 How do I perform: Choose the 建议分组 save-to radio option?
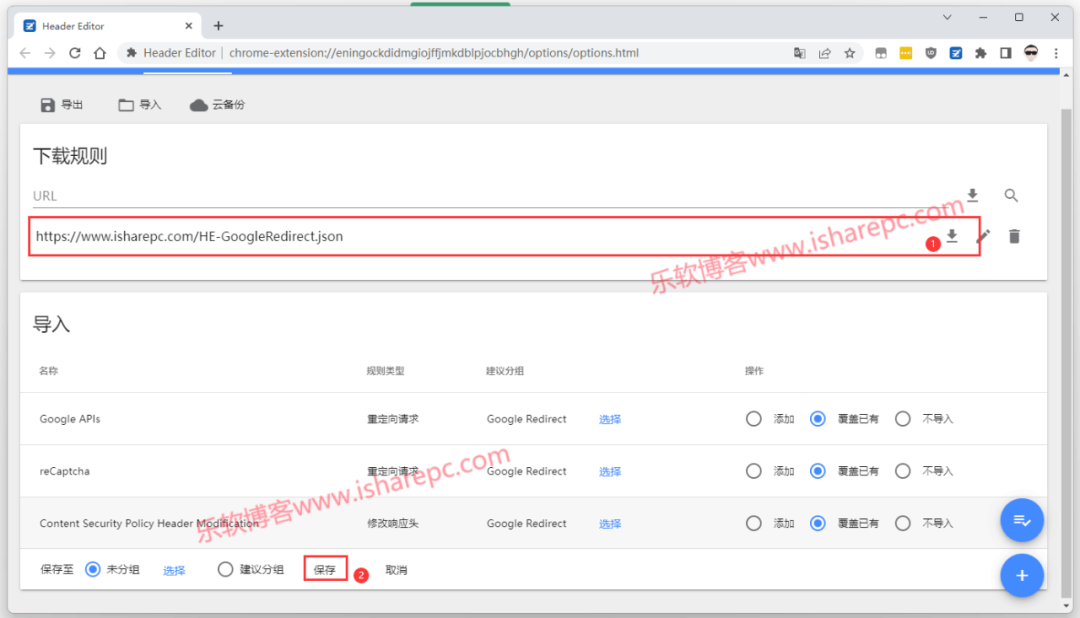click(225, 569)
